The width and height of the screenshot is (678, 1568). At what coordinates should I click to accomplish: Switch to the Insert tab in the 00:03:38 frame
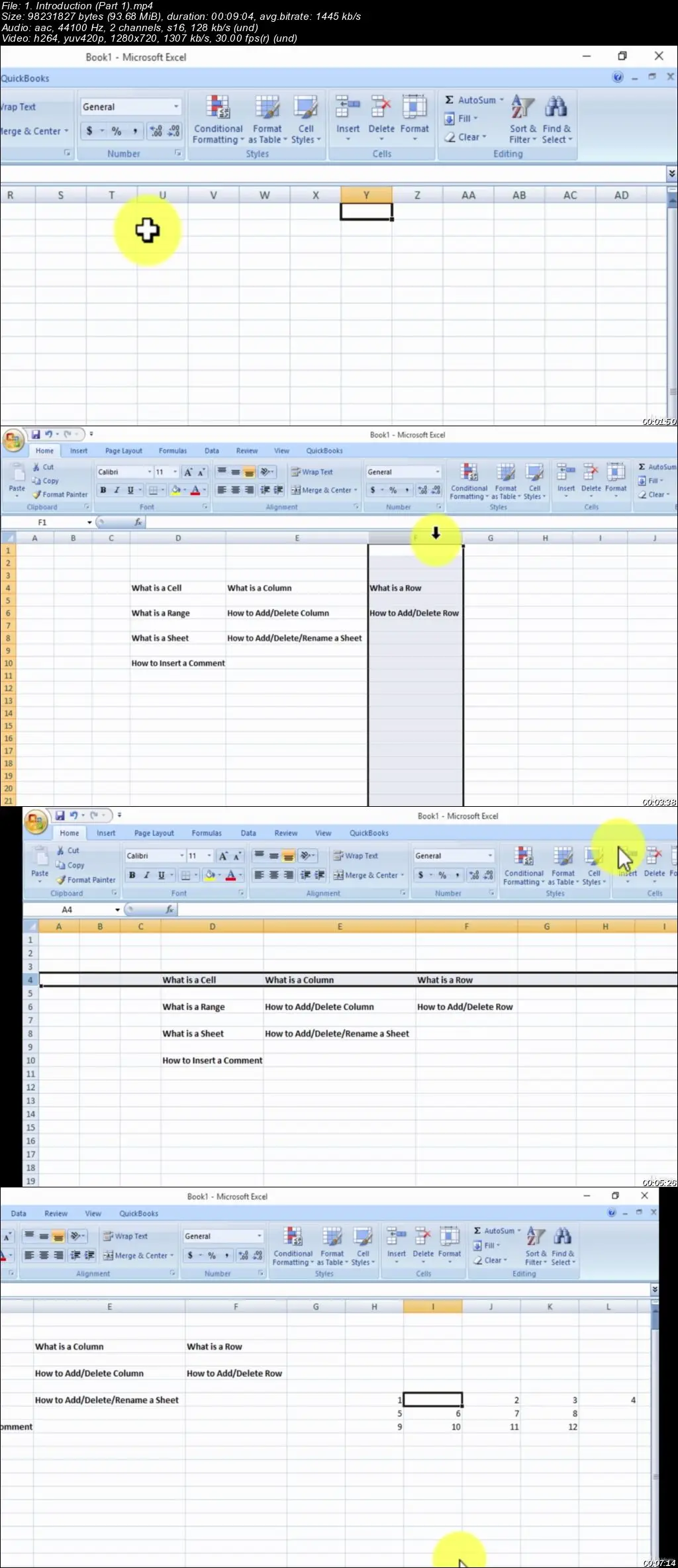[x=79, y=451]
